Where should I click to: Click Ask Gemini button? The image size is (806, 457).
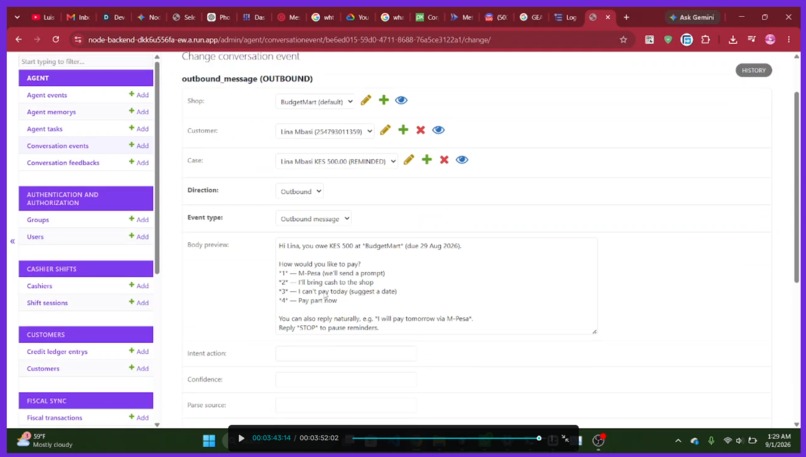[692, 17]
